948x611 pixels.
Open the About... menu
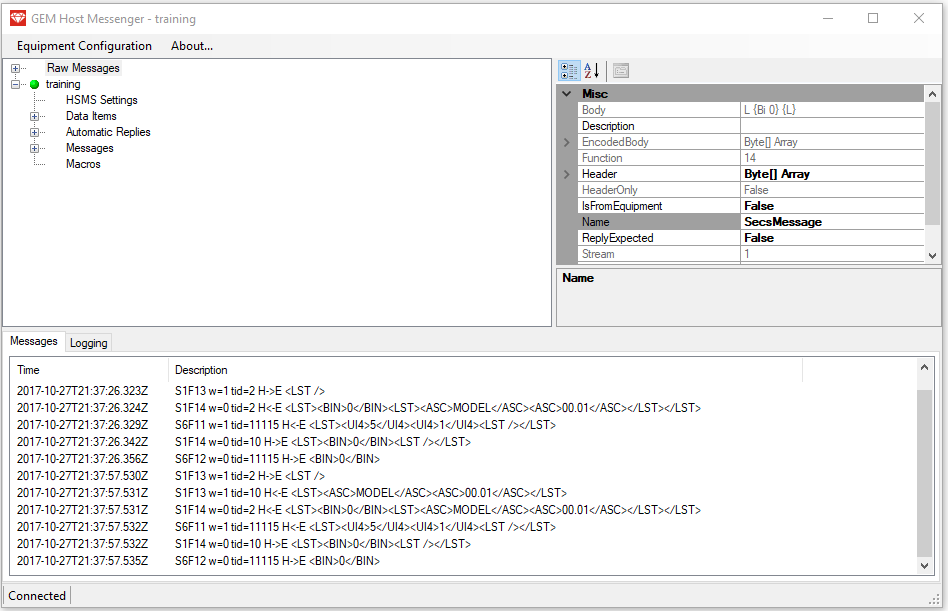pyautogui.click(x=192, y=46)
